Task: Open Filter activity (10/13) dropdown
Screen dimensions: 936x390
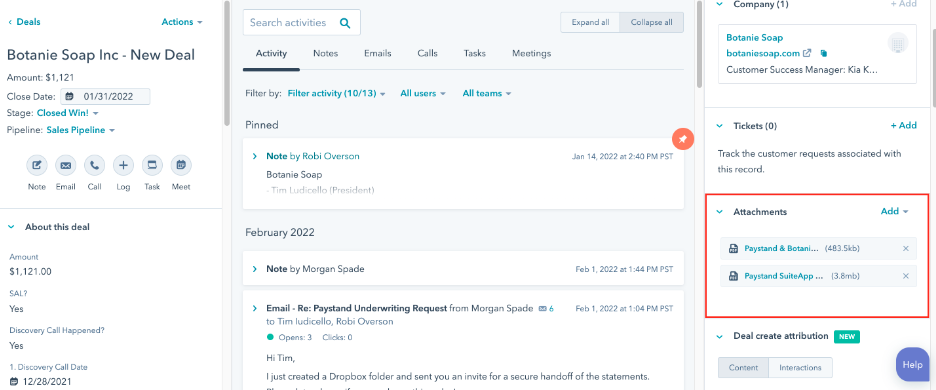Action: click(x=337, y=94)
